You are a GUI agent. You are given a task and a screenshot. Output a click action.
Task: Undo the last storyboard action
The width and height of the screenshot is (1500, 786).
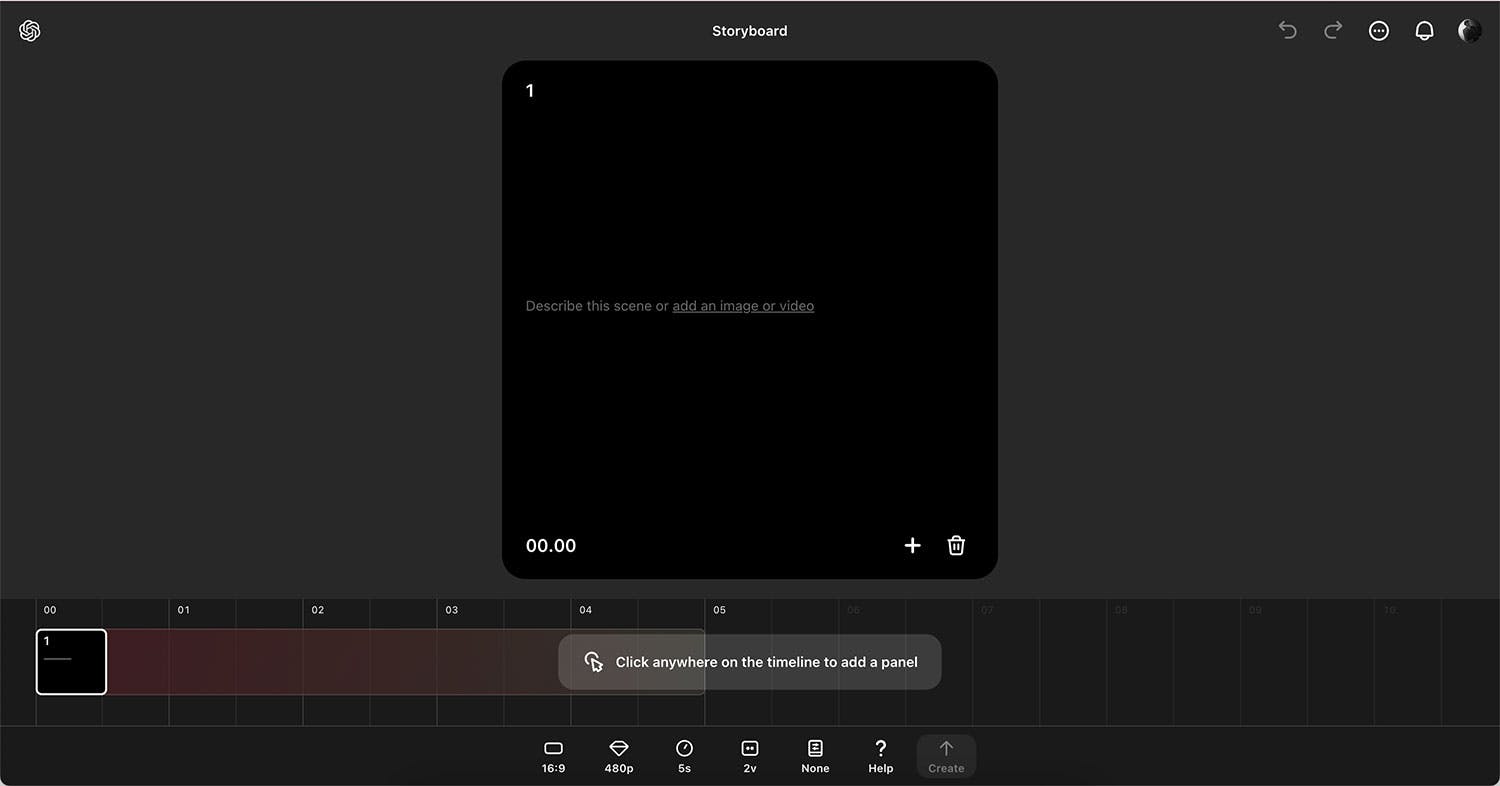click(x=1287, y=30)
